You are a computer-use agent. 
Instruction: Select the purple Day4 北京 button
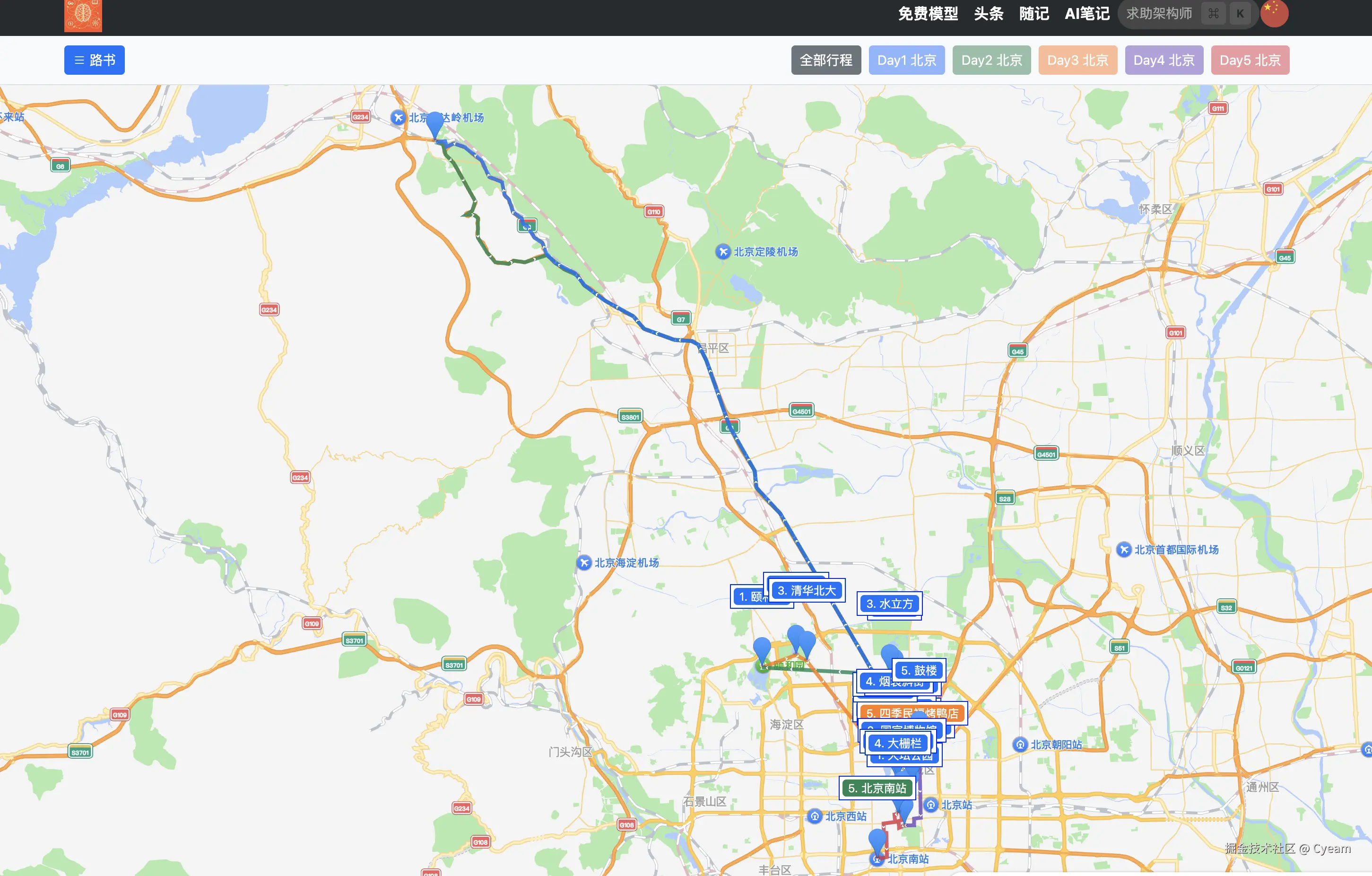tap(1164, 60)
